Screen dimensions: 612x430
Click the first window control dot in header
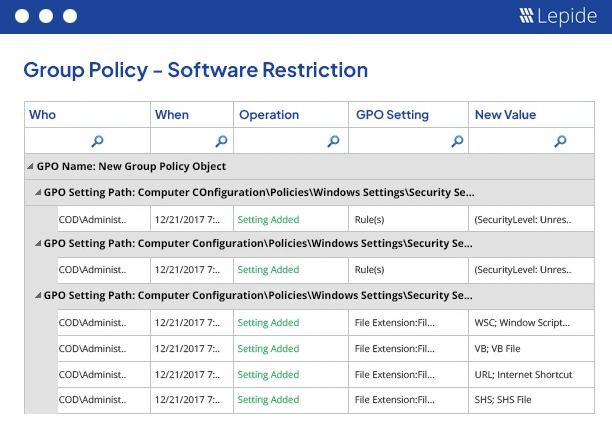pos(22,16)
